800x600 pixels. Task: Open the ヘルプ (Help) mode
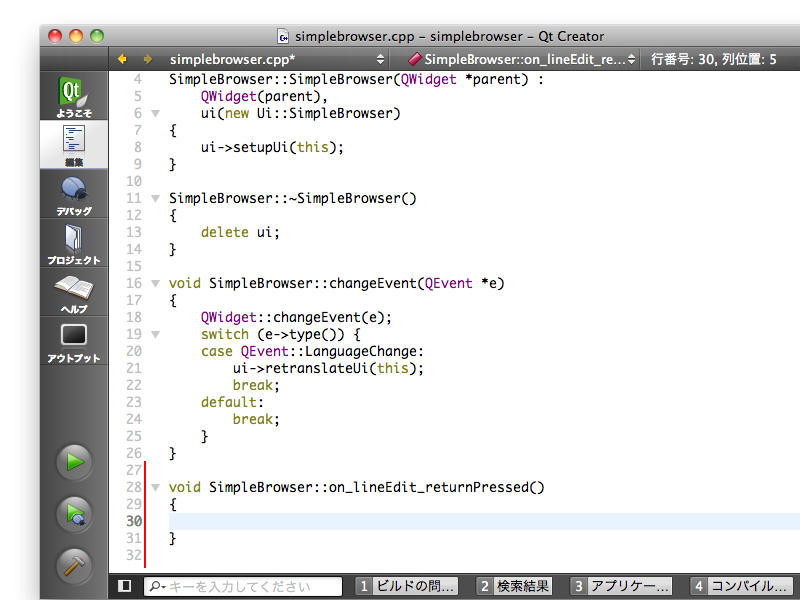coord(74,293)
